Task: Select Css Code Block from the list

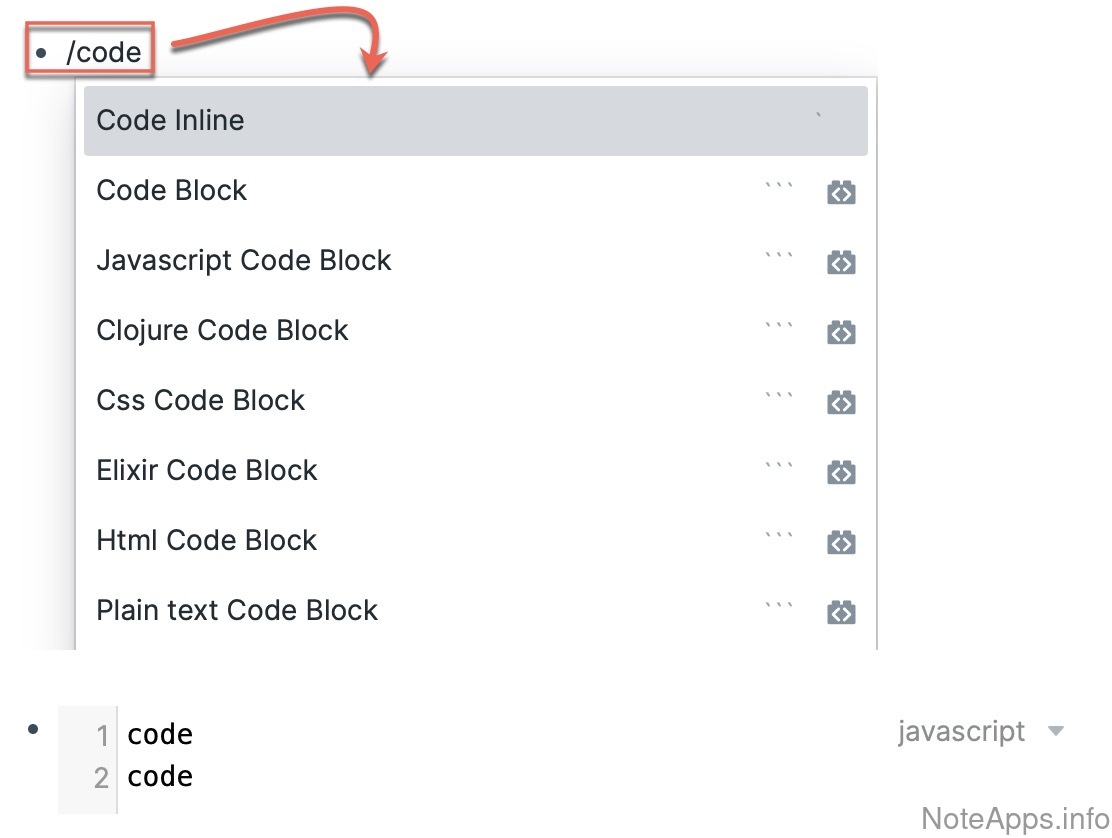Action: tap(200, 401)
